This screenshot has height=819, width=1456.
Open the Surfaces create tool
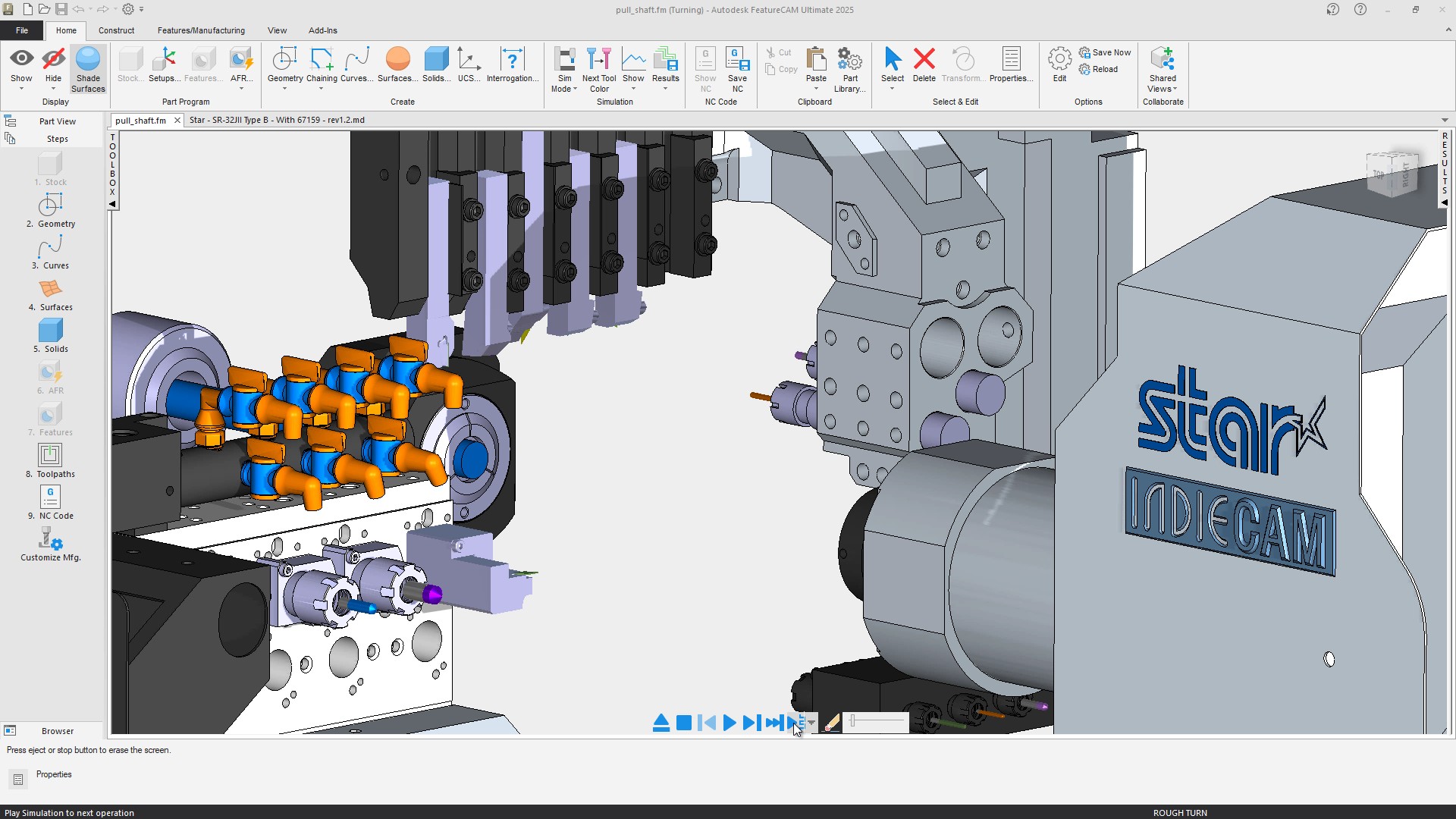(397, 64)
